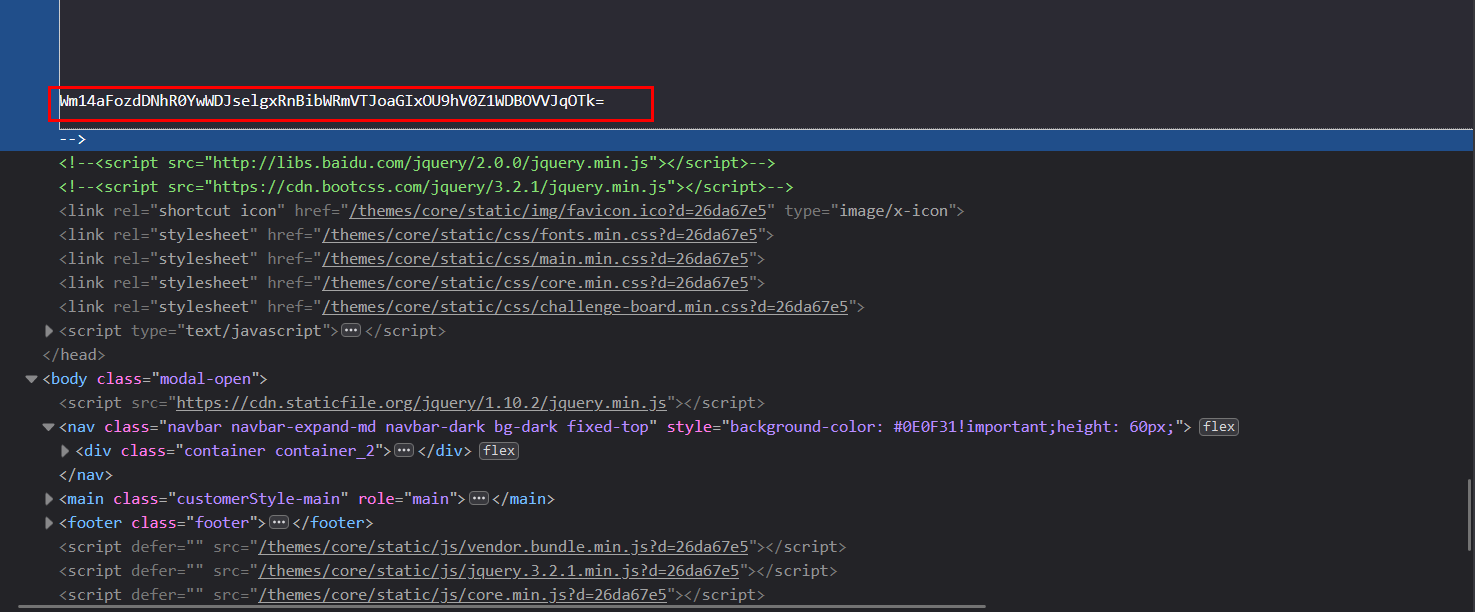The width and height of the screenshot is (1475, 612).
Task: Collapse the body modal-open element
Action: [32, 379]
